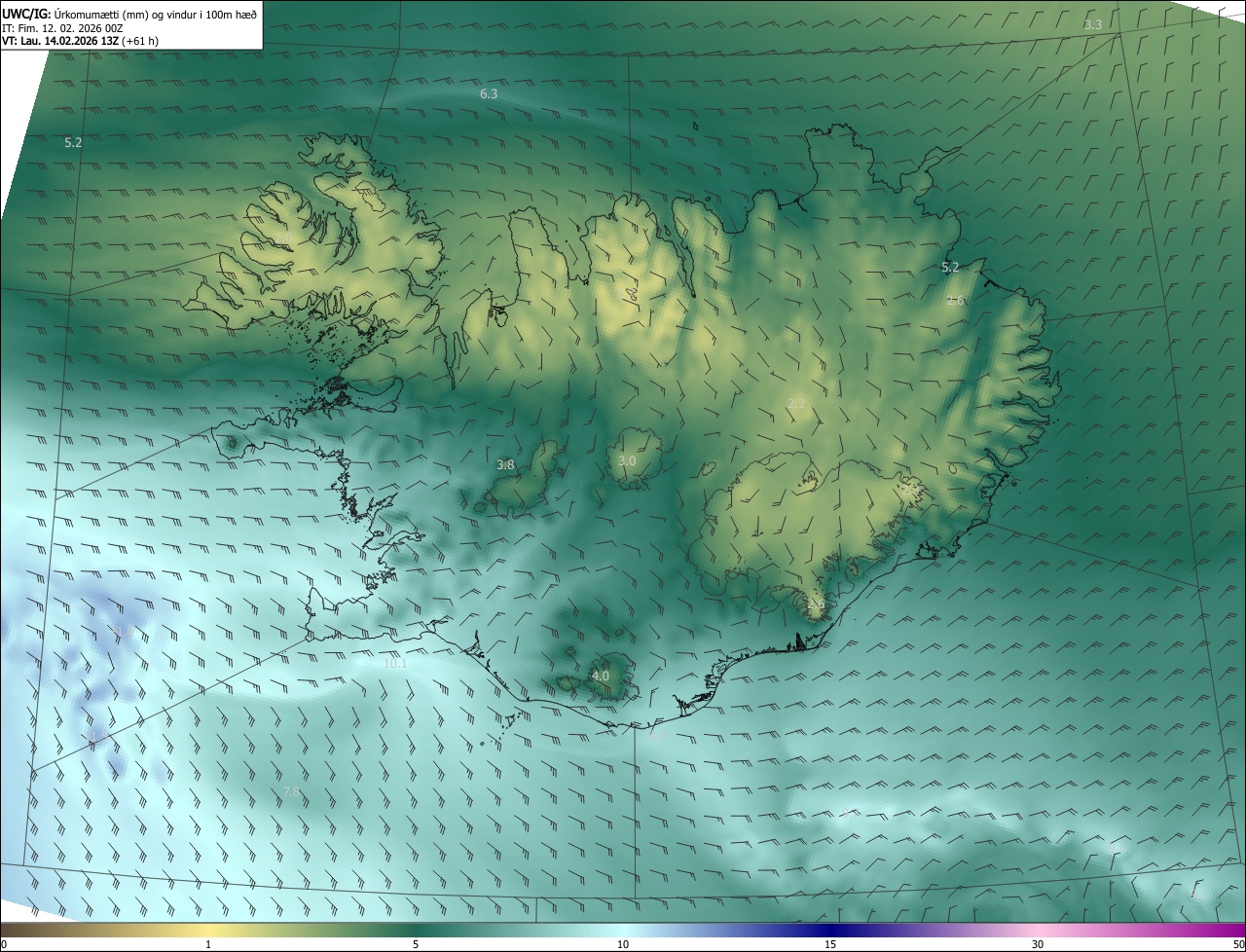Click the colorbar tick label "10"
Screen dimensions: 1246x952
(623, 944)
